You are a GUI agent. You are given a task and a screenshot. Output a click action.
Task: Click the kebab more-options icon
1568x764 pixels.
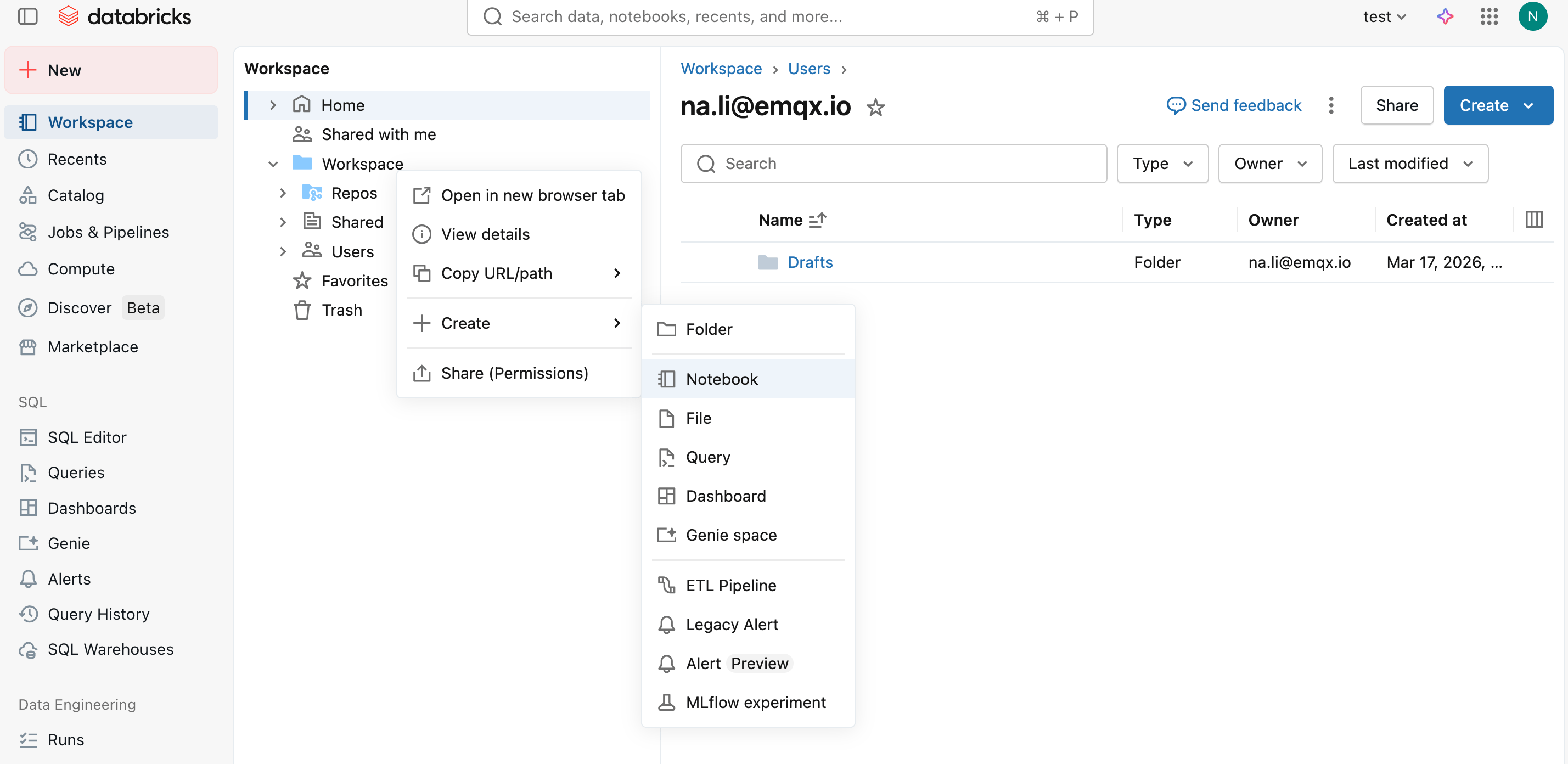click(x=1331, y=105)
